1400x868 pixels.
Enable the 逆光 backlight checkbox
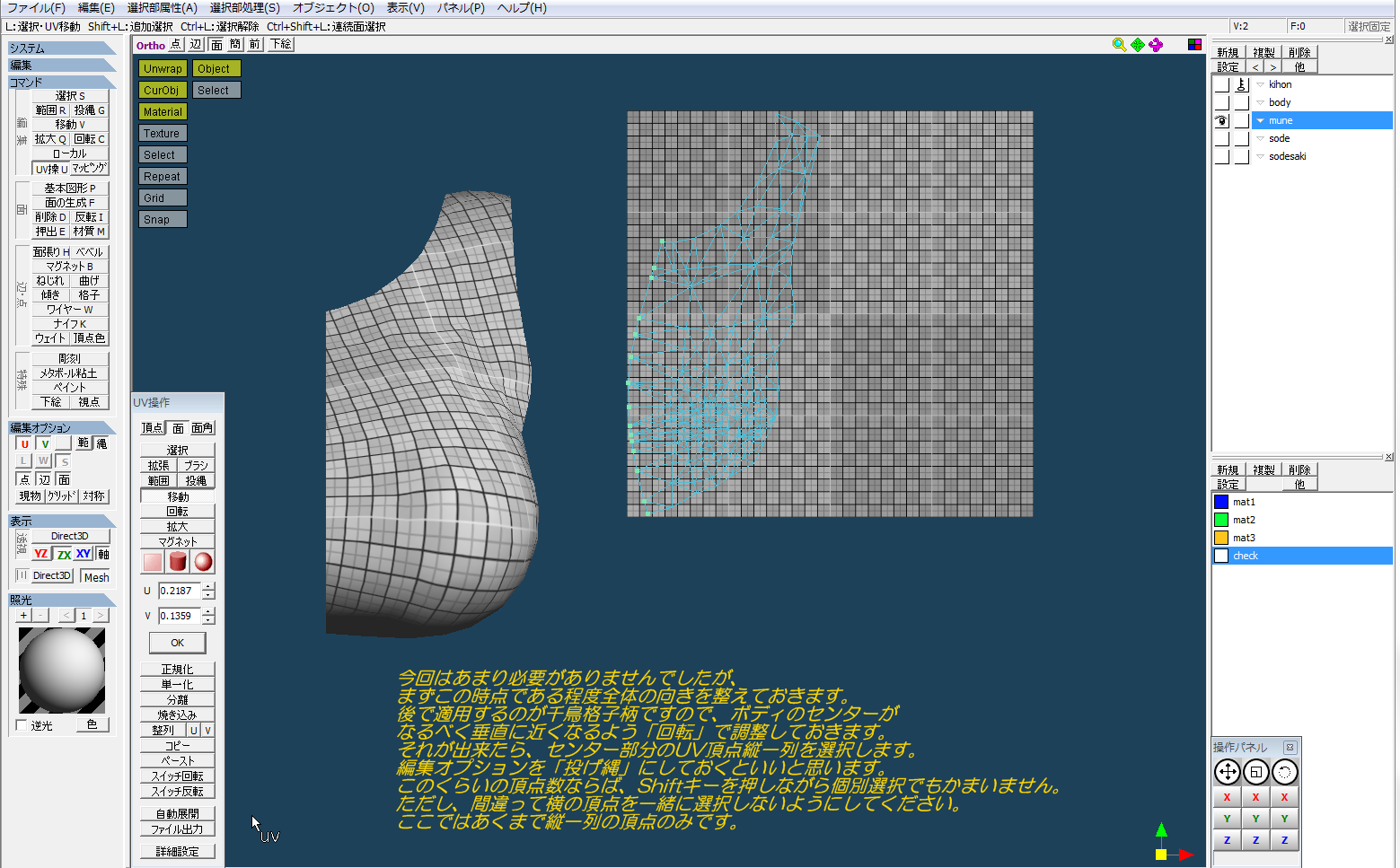click(x=22, y=725)
